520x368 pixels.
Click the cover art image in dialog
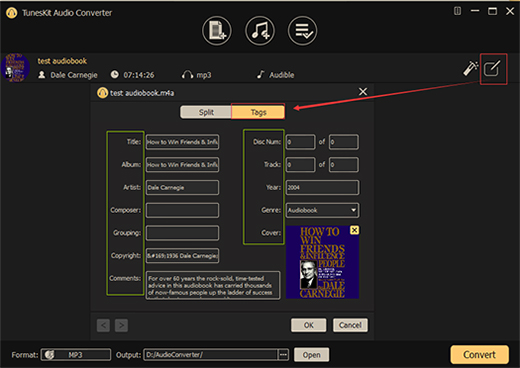322,262
